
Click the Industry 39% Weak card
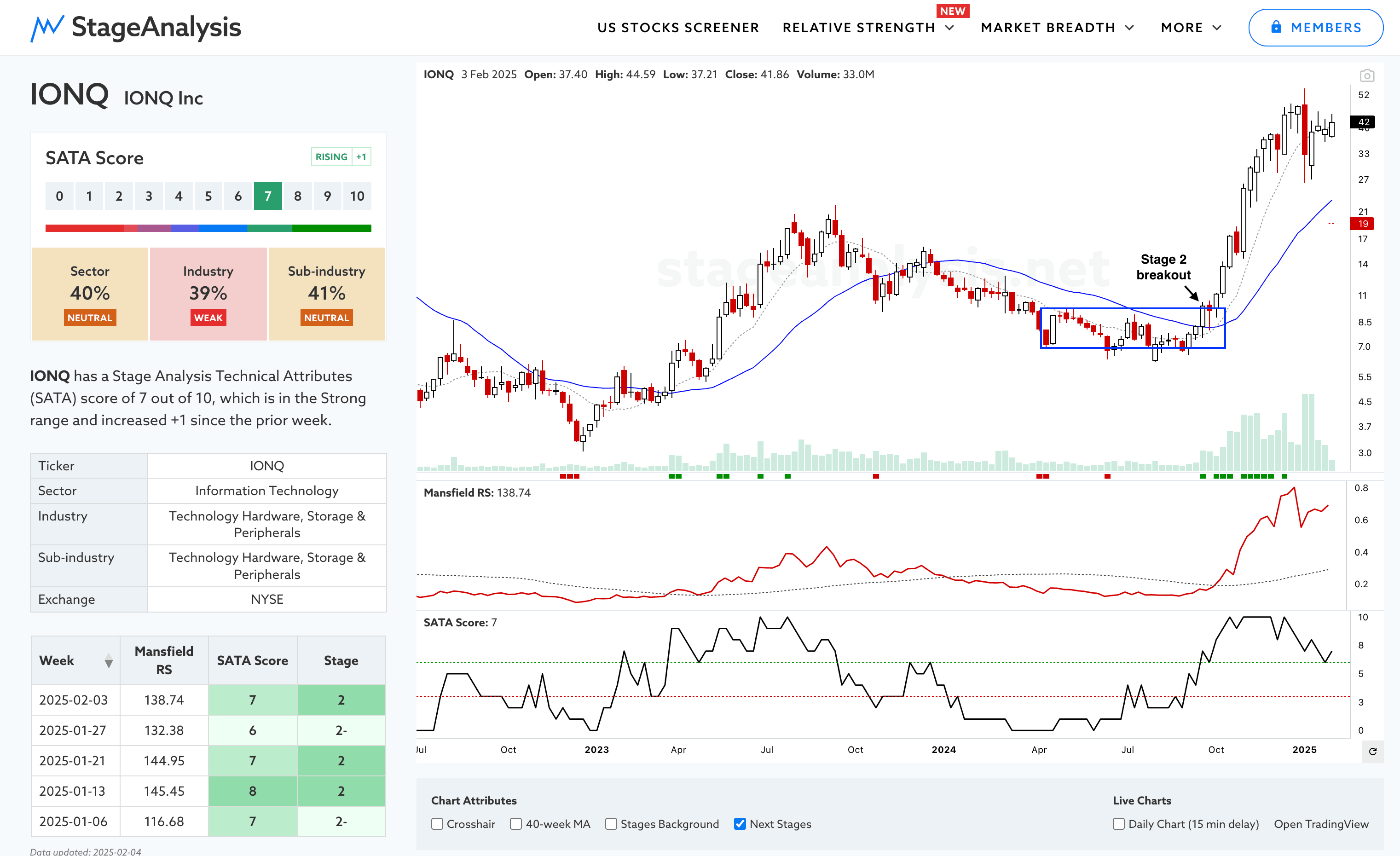point(208,294)
